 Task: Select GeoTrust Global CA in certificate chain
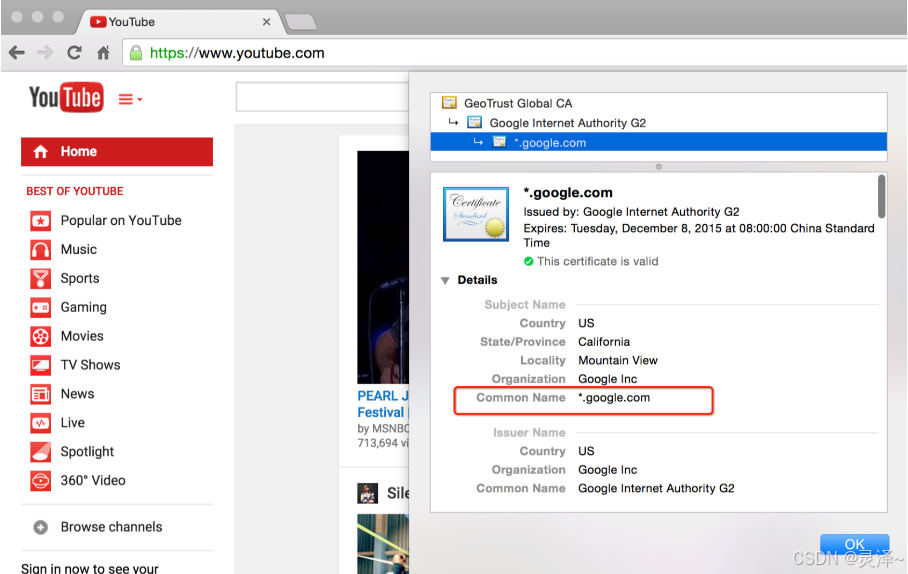coord(518,103)
